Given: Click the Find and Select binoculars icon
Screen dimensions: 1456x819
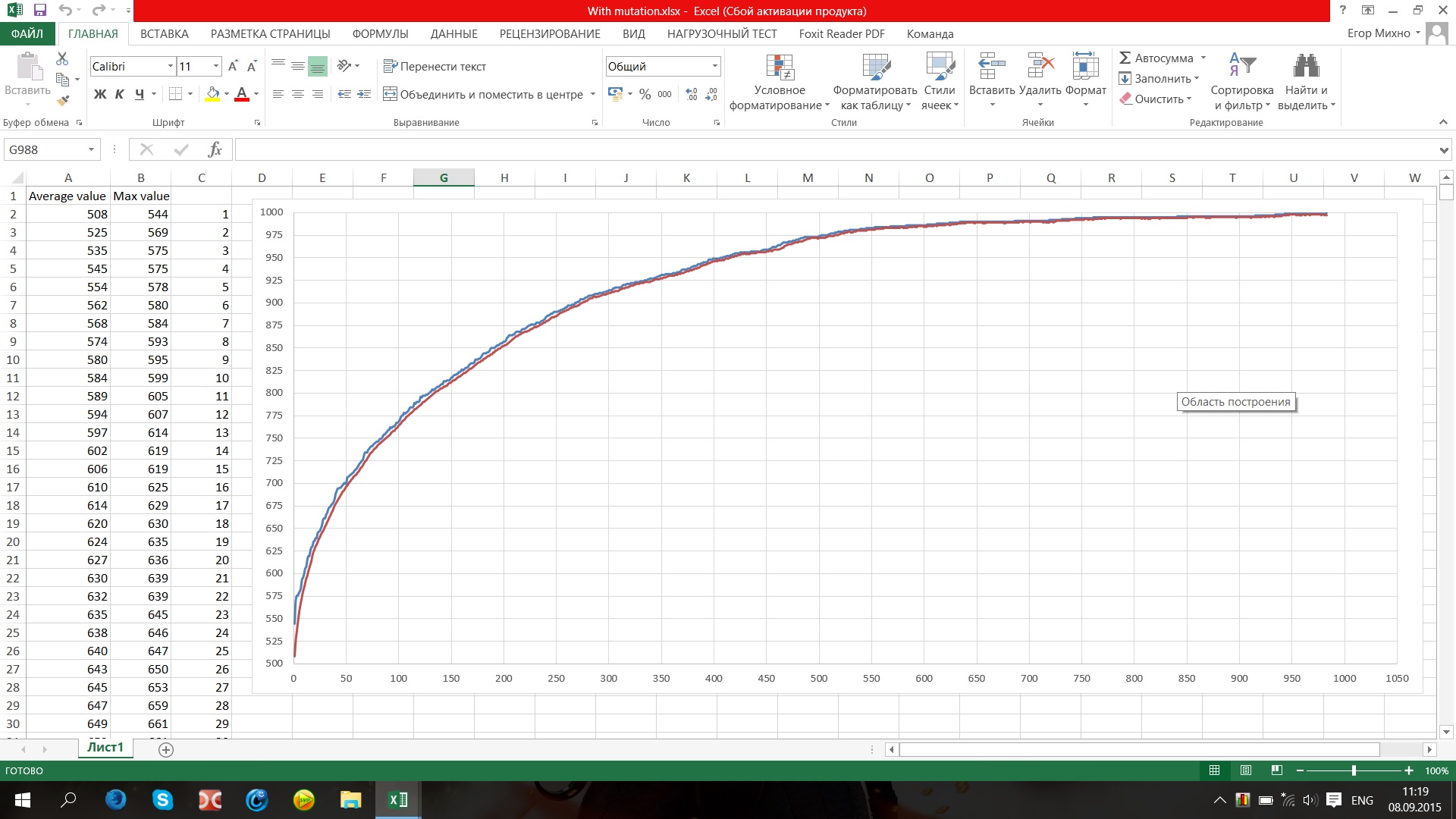Looking at the screenshot, I should pos(1306,67).
